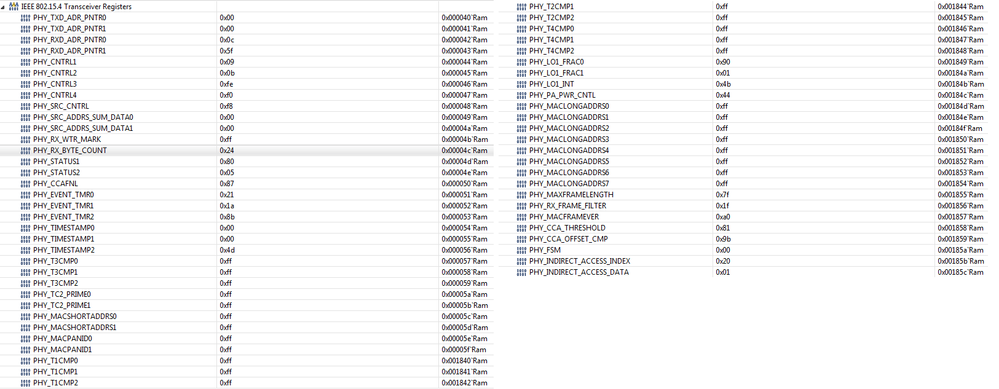999x389 pixels.
Task: Click the 0x87 value of PHY_CCAFNL
Action: tap(227, 183)
